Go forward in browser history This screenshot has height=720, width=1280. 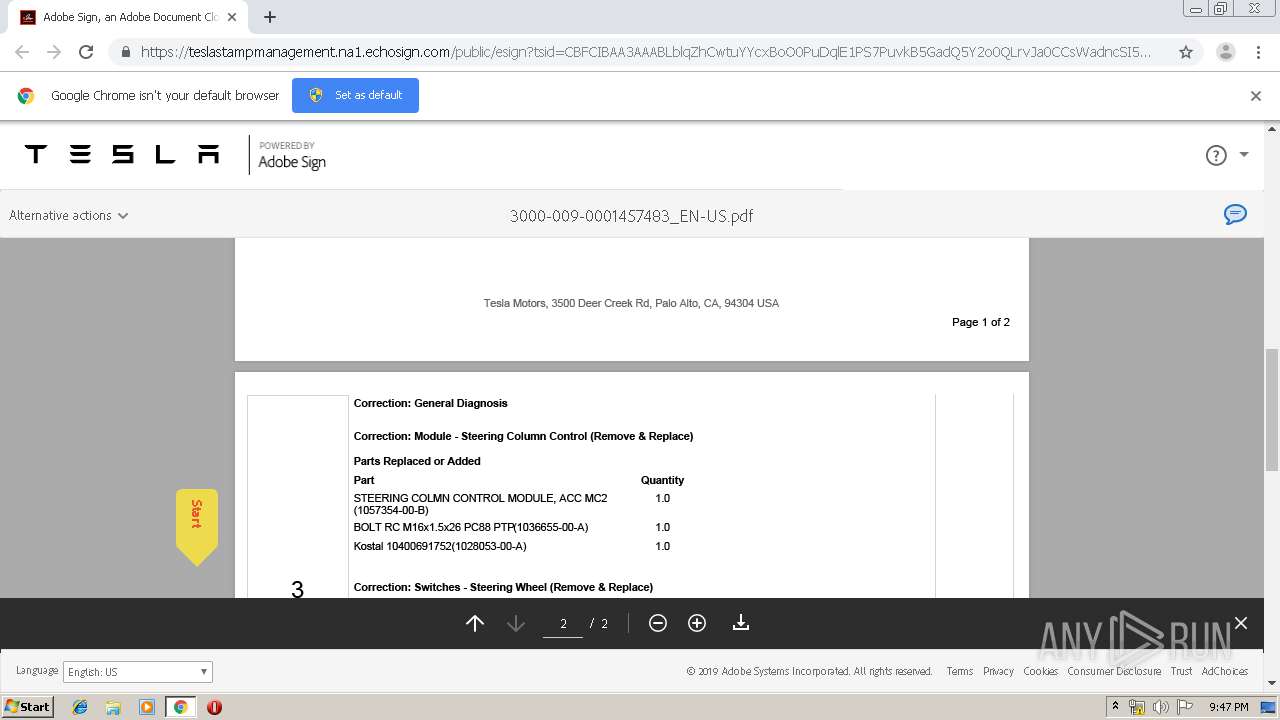pyautogui.click(x=54, y=52)
